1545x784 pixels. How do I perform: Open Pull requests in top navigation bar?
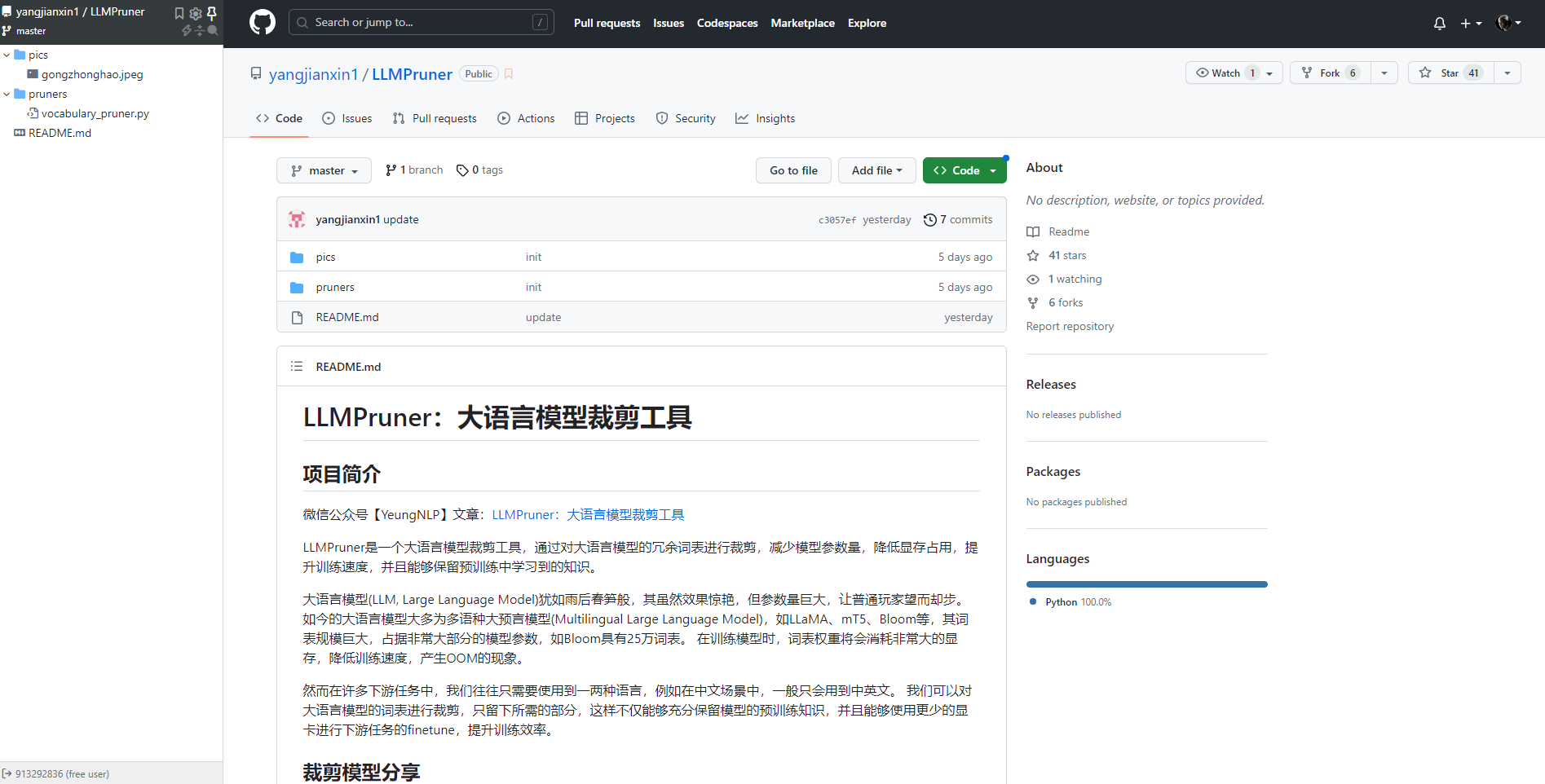click(607, 23)
